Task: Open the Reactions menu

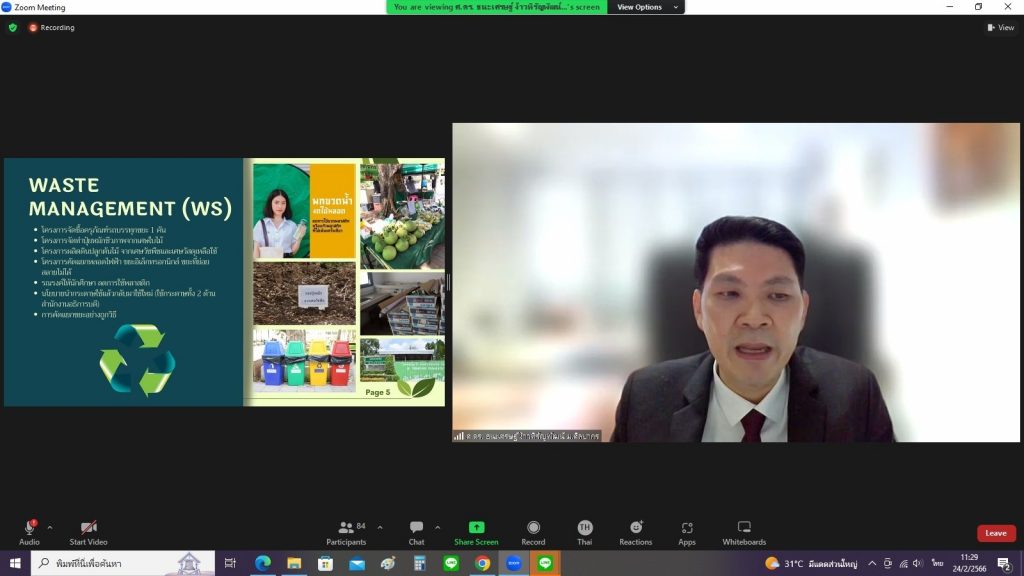Action: 635,533
